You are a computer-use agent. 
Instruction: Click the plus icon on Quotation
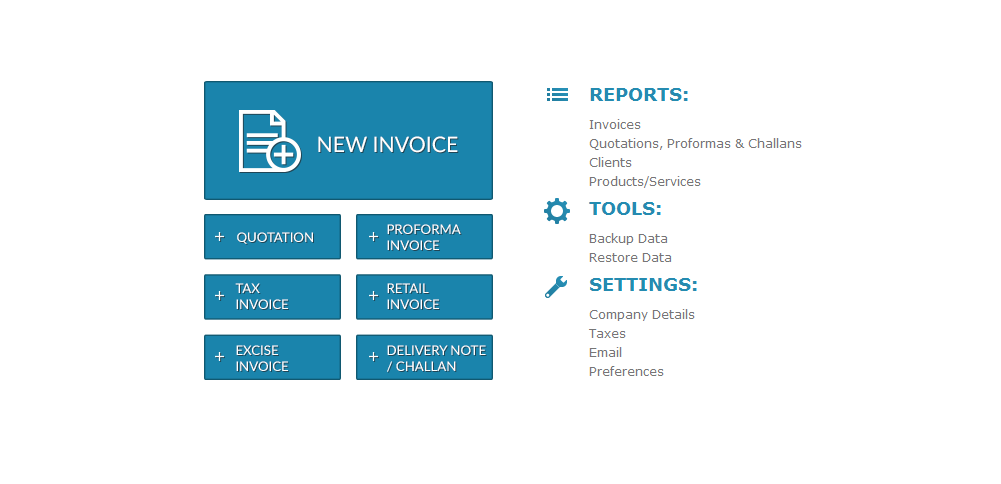[x=220, y=237]
